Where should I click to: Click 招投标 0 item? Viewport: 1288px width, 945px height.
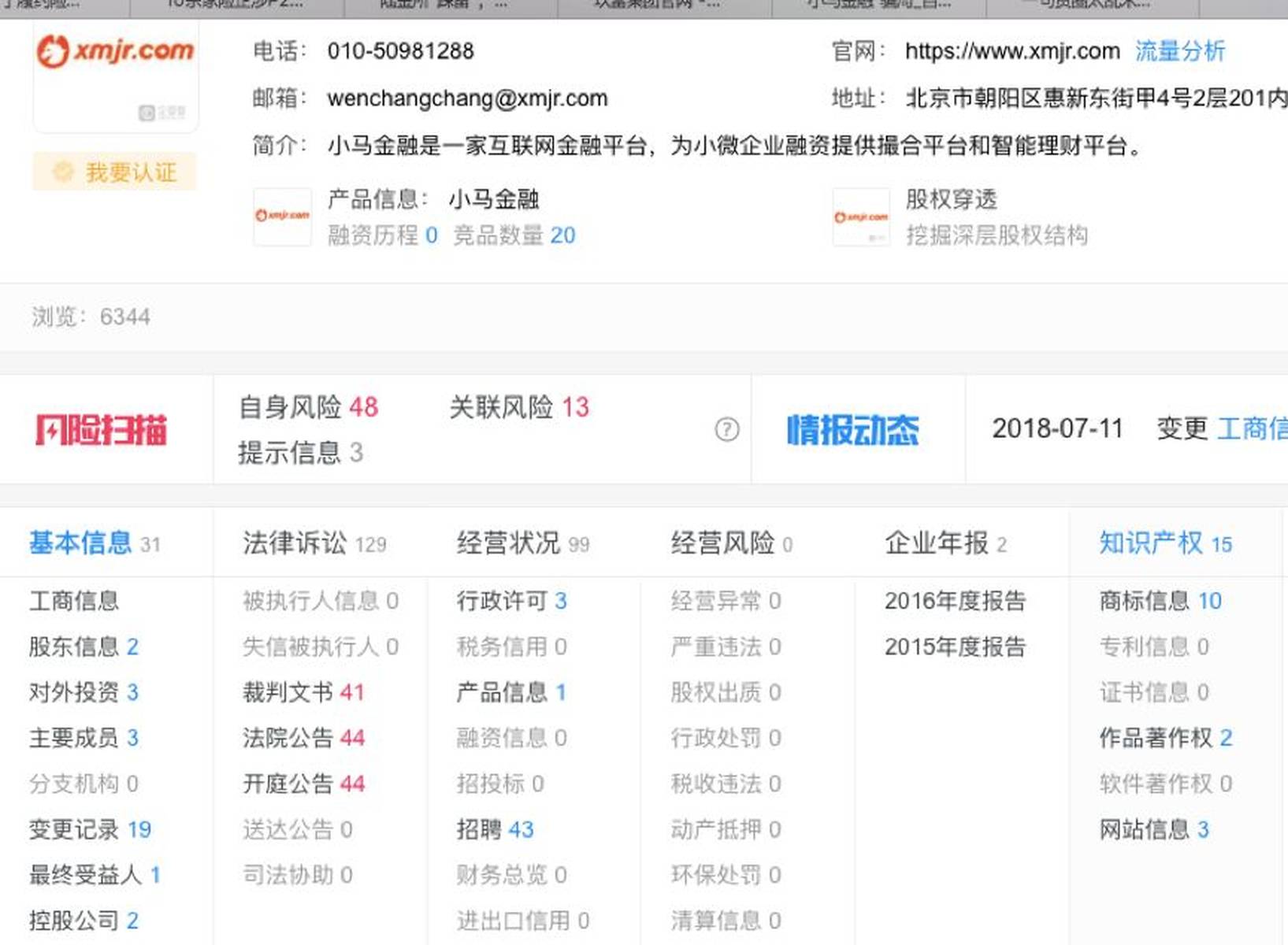[500, 784]
